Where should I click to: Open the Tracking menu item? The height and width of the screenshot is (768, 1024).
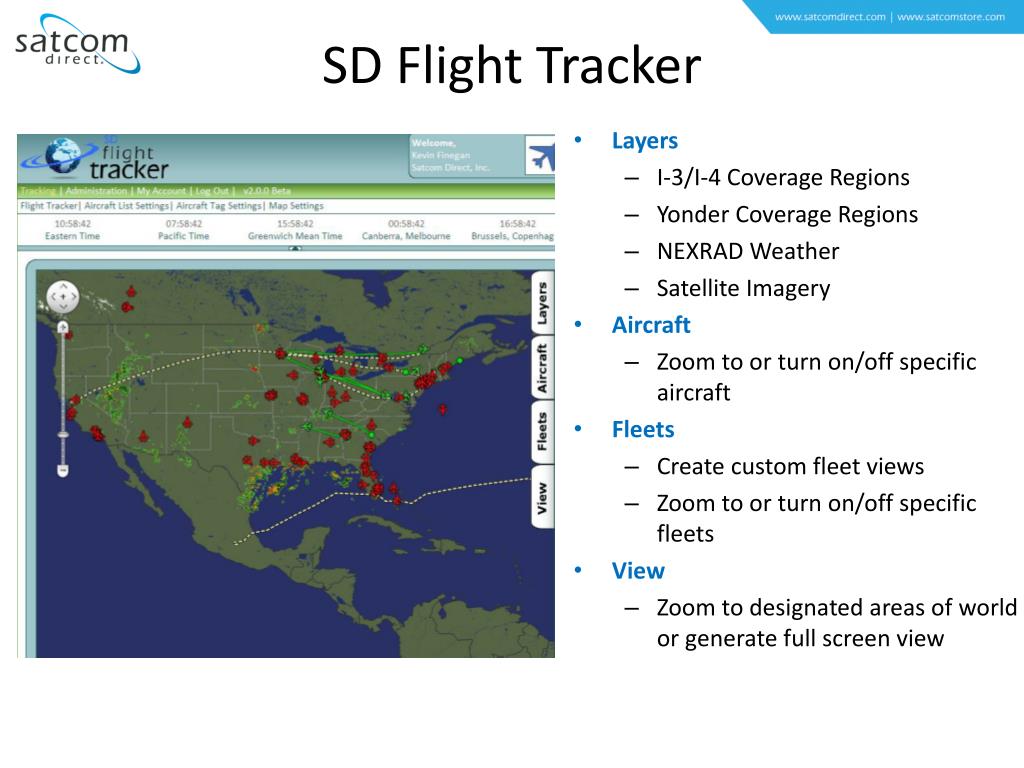pyautogui.click(x=38, y=191)
